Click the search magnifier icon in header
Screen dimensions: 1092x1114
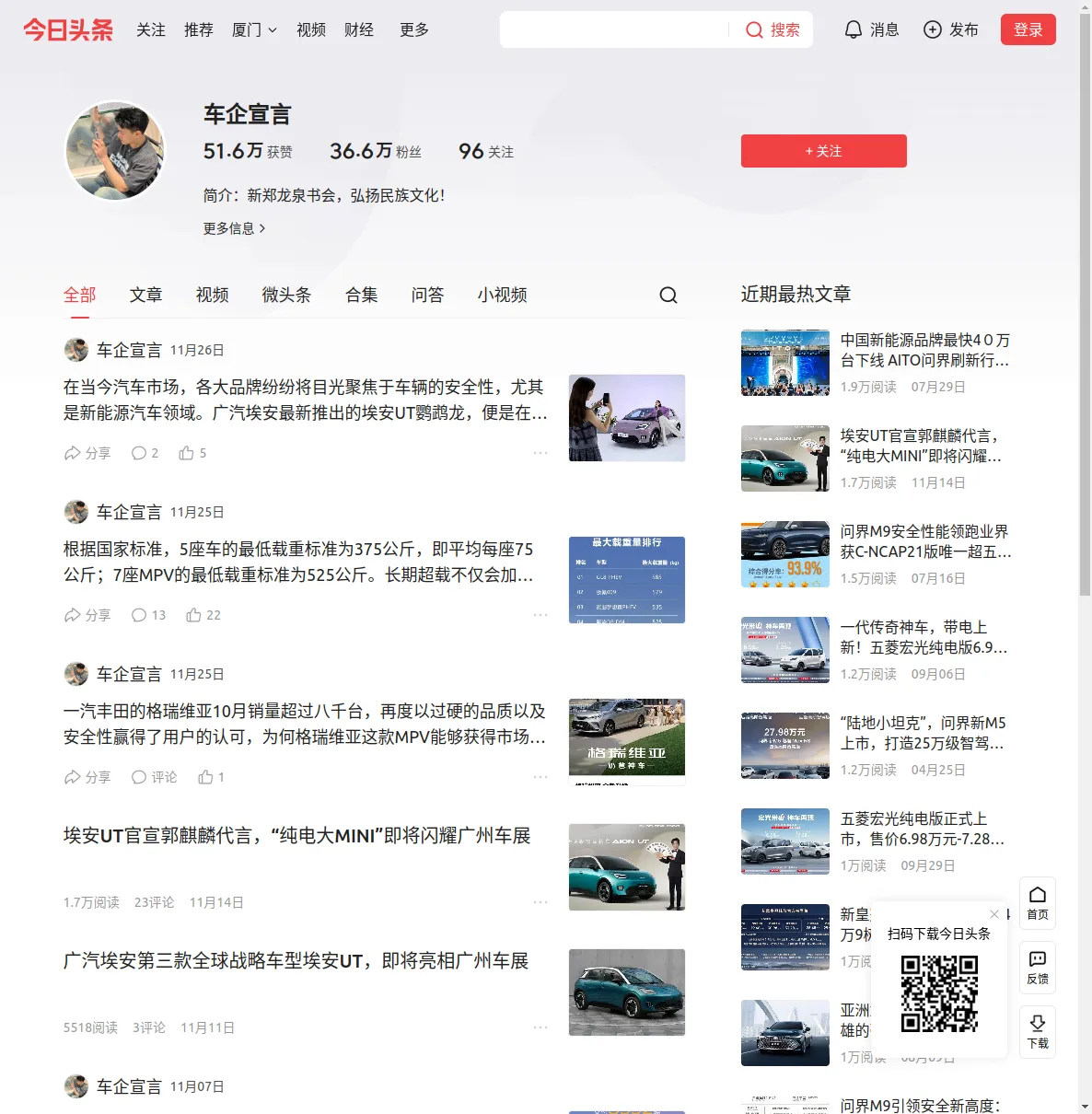pos(754,30)
